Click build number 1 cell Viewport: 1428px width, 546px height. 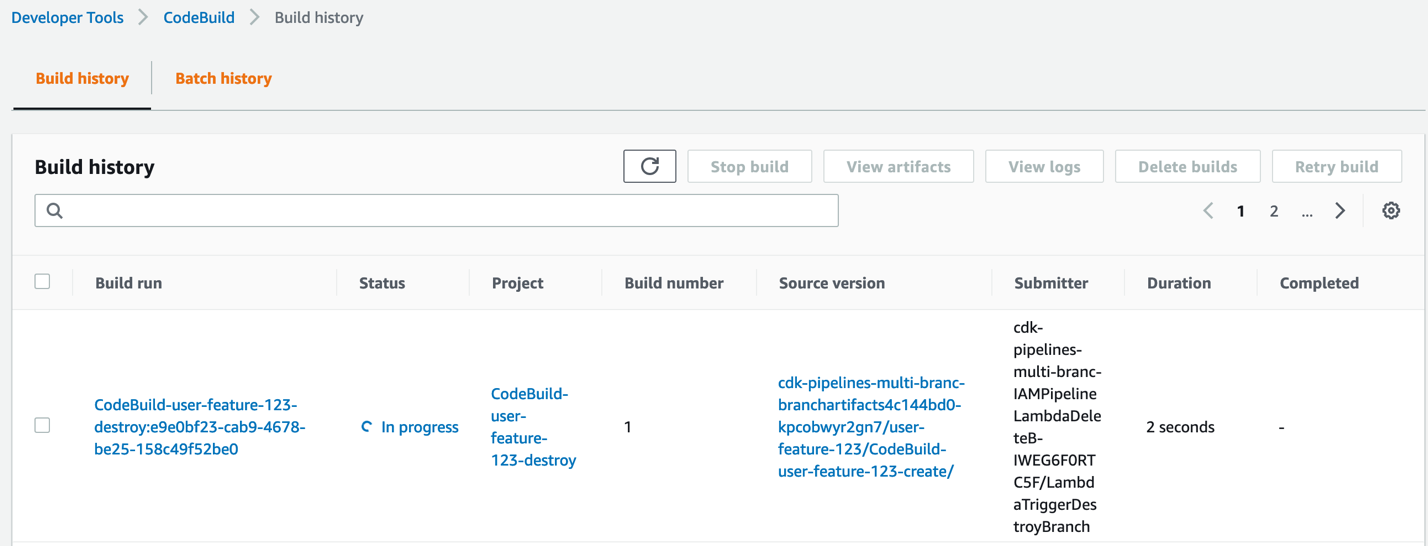coord(628,427)
